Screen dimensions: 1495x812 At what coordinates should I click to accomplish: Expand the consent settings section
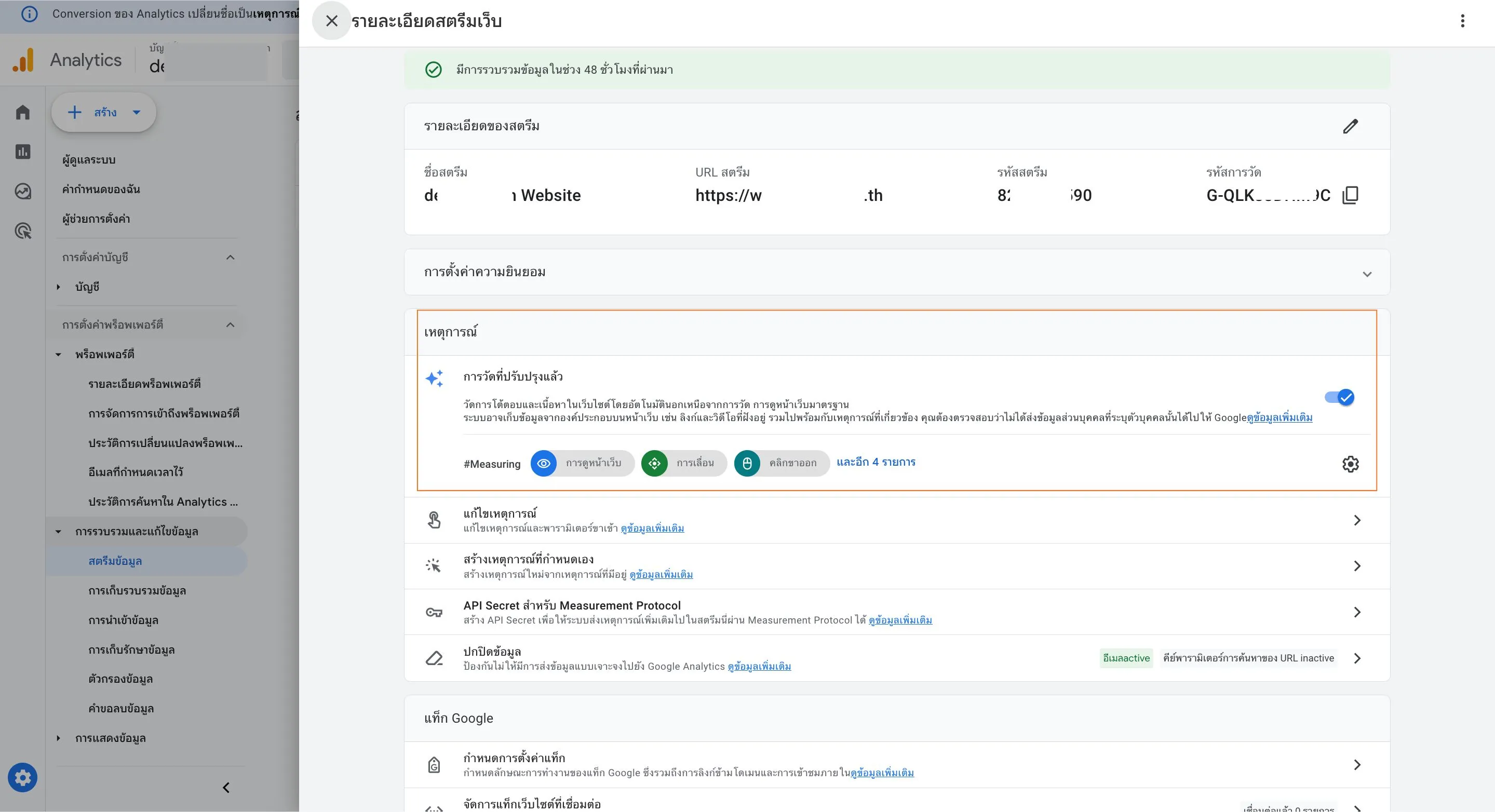[1367, 274]
